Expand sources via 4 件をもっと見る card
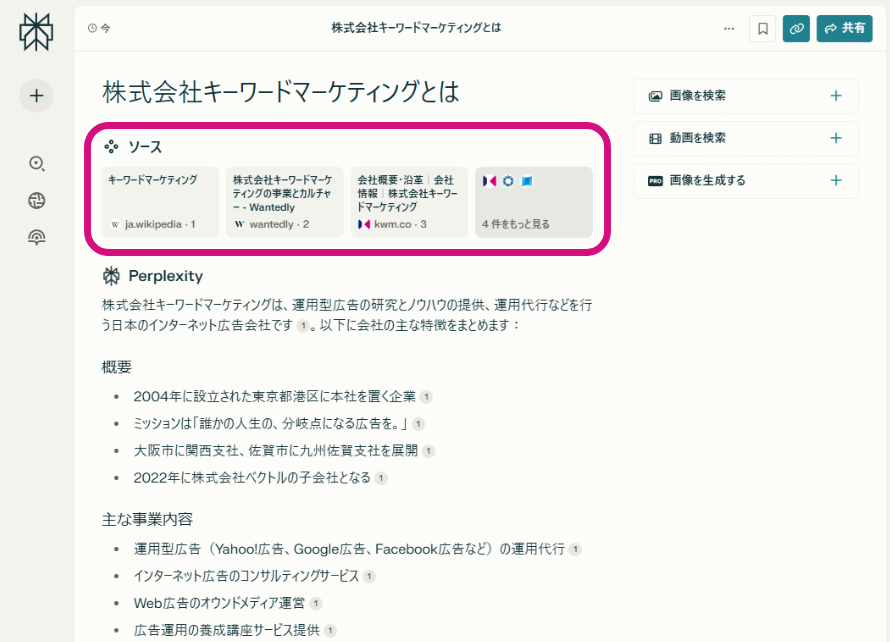Image resolution: width=890 pixels, height=642 pixels. 534,202
